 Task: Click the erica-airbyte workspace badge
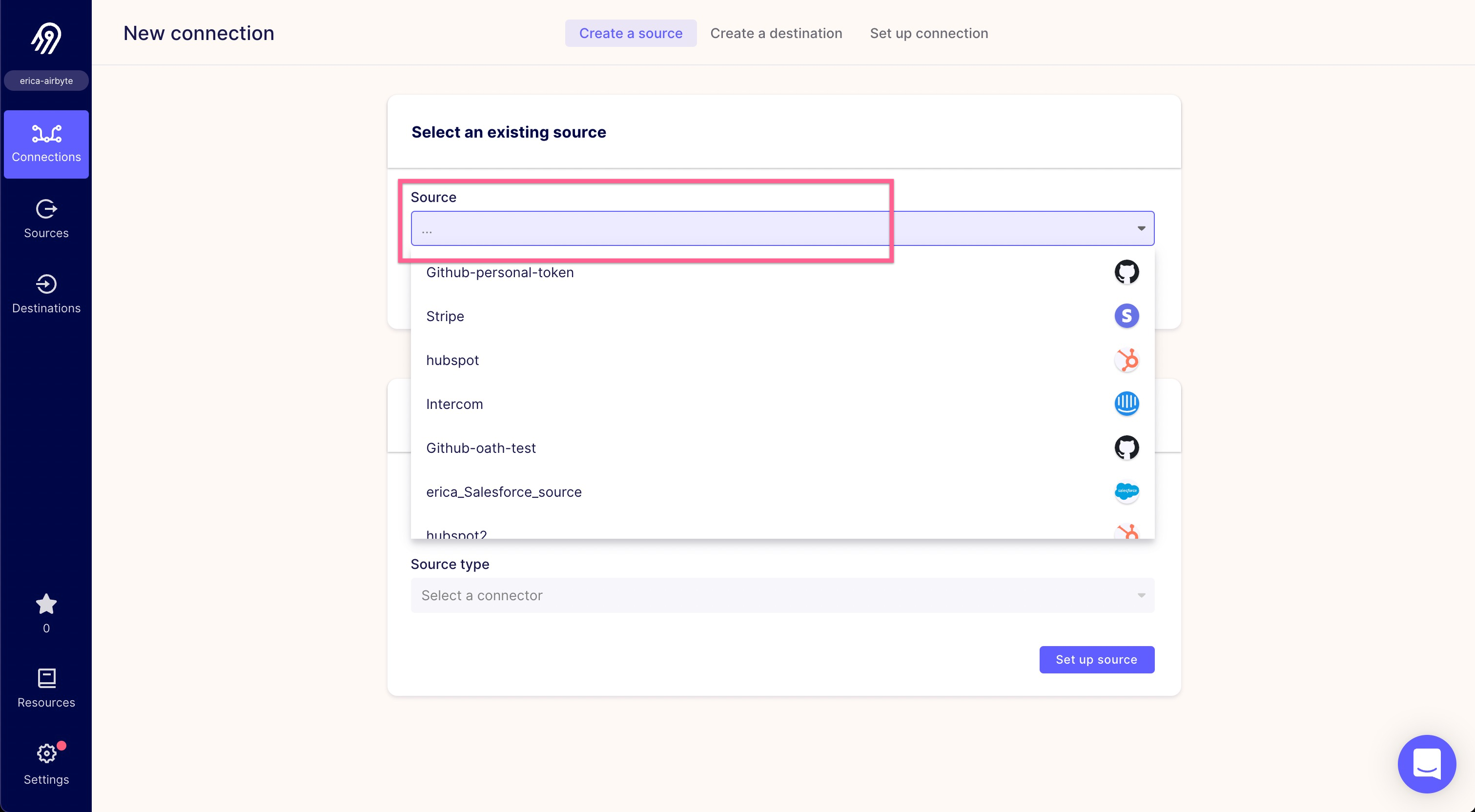click(46, 80)
